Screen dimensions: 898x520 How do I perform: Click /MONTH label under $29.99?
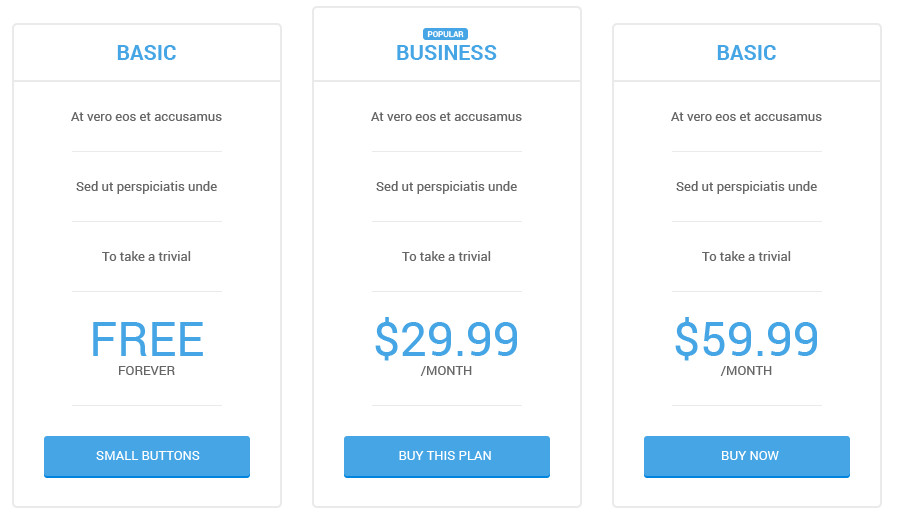446,371
